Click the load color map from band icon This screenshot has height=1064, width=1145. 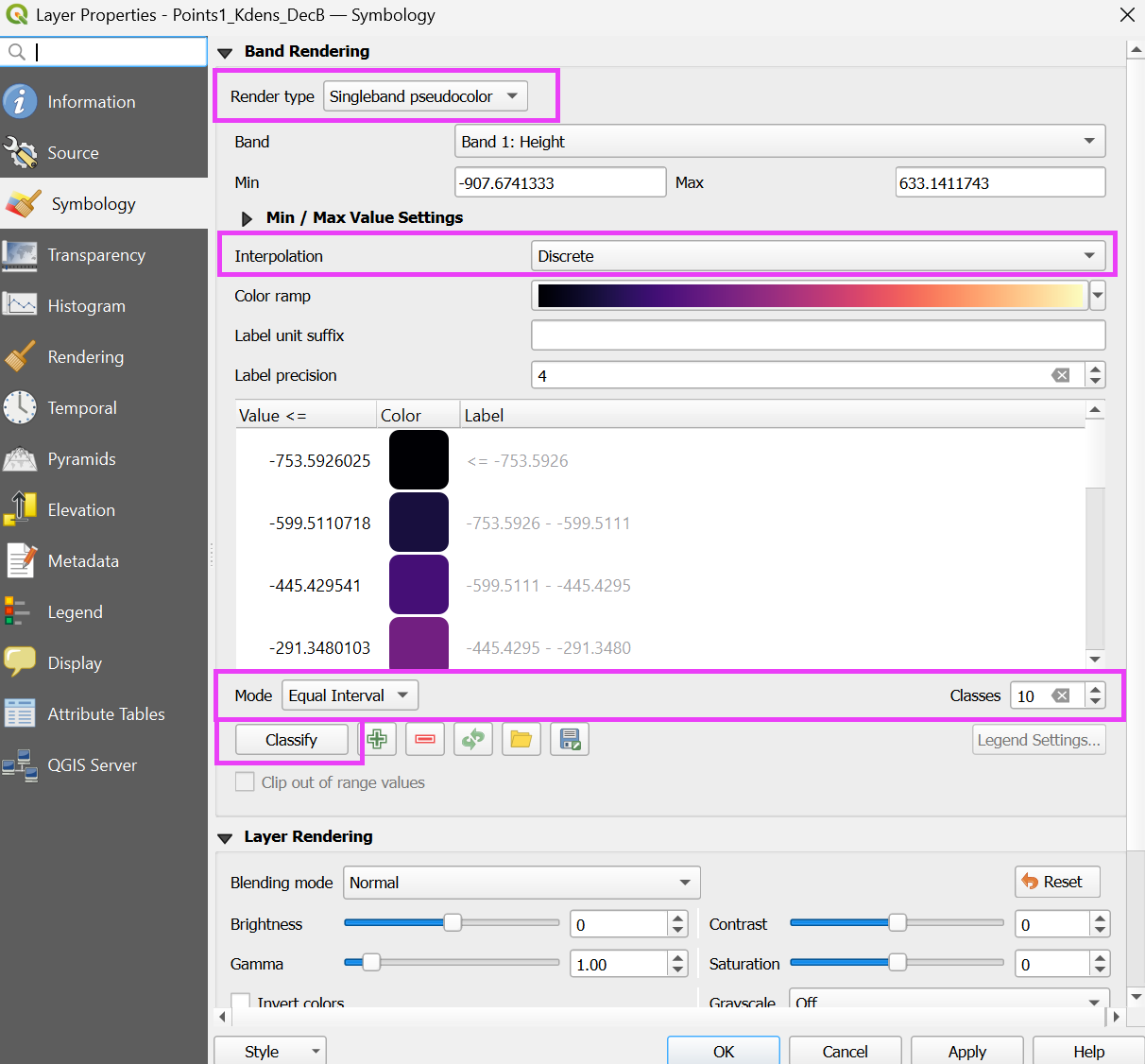(473, 739)
